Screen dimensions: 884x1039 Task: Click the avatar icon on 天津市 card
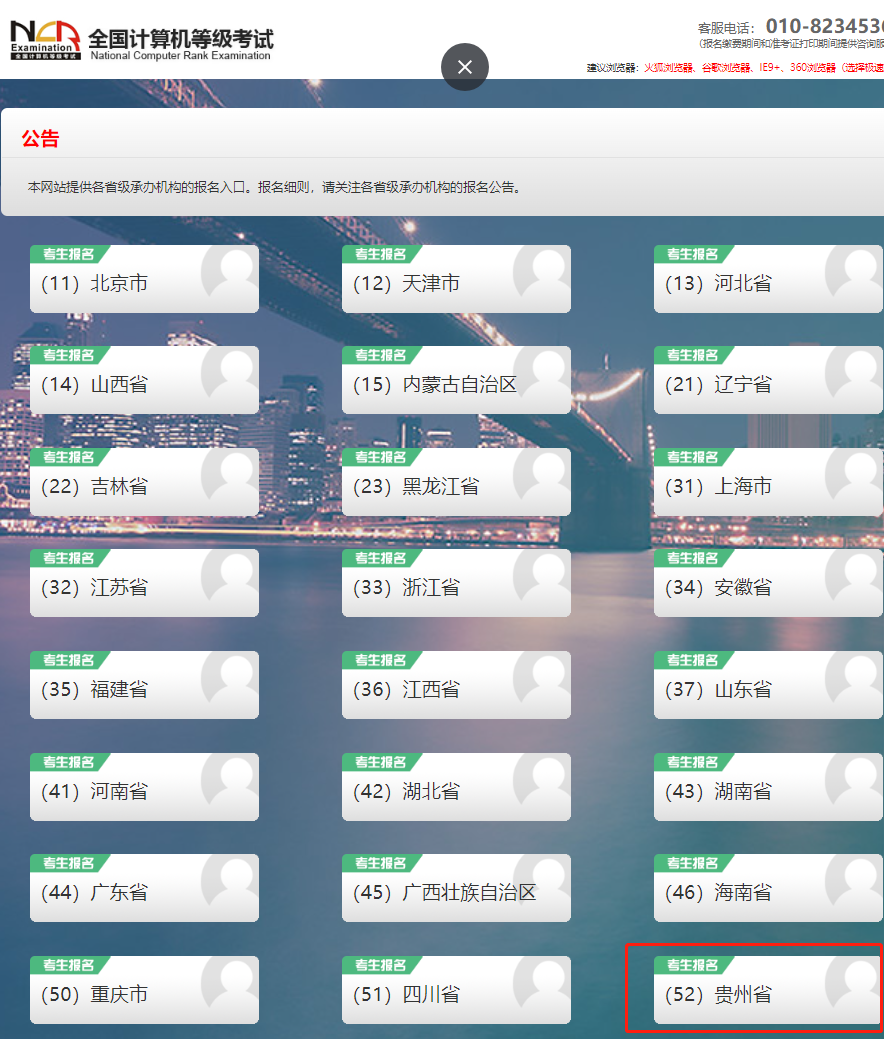545,272
